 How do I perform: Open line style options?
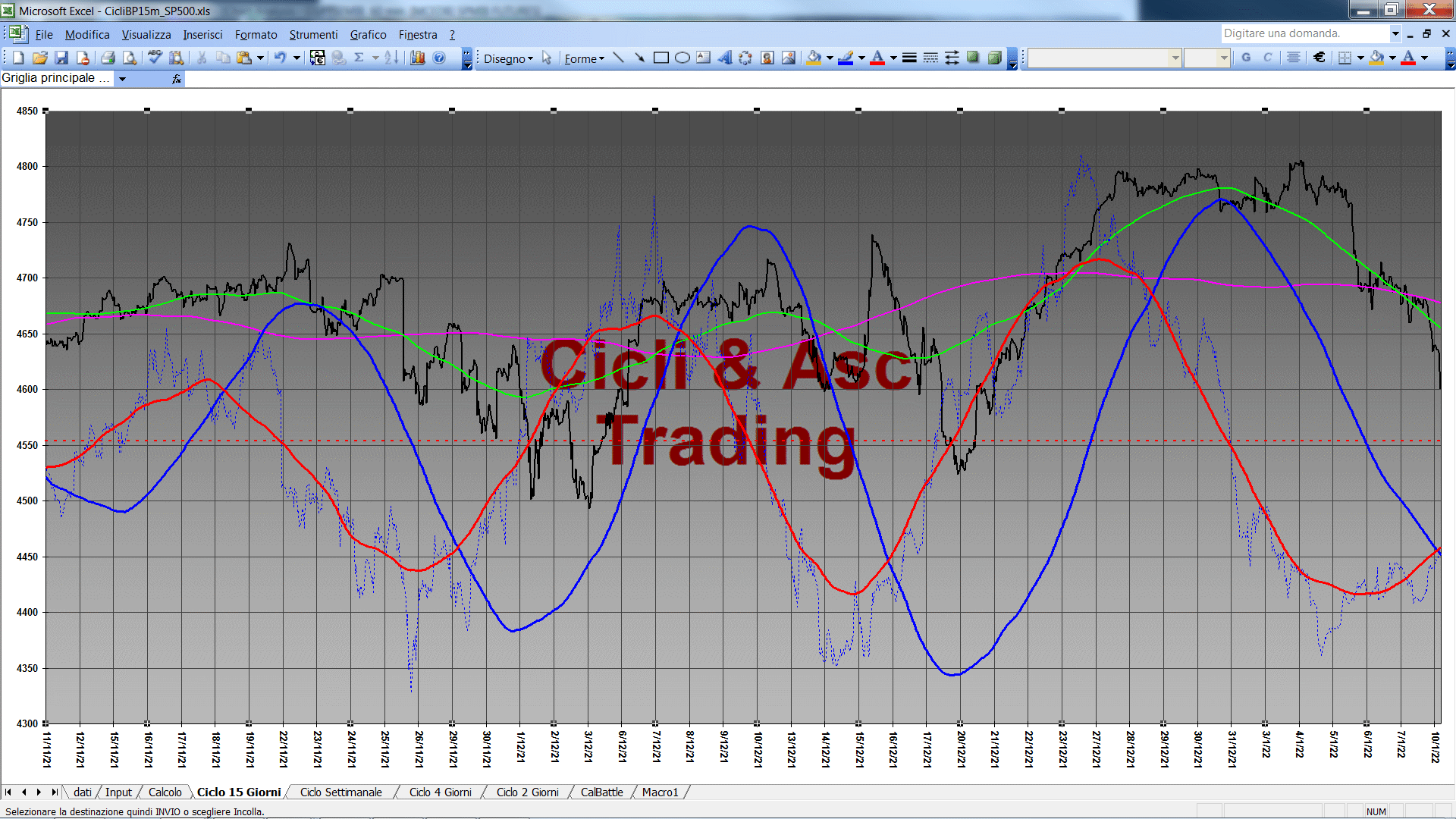point(909,58)
